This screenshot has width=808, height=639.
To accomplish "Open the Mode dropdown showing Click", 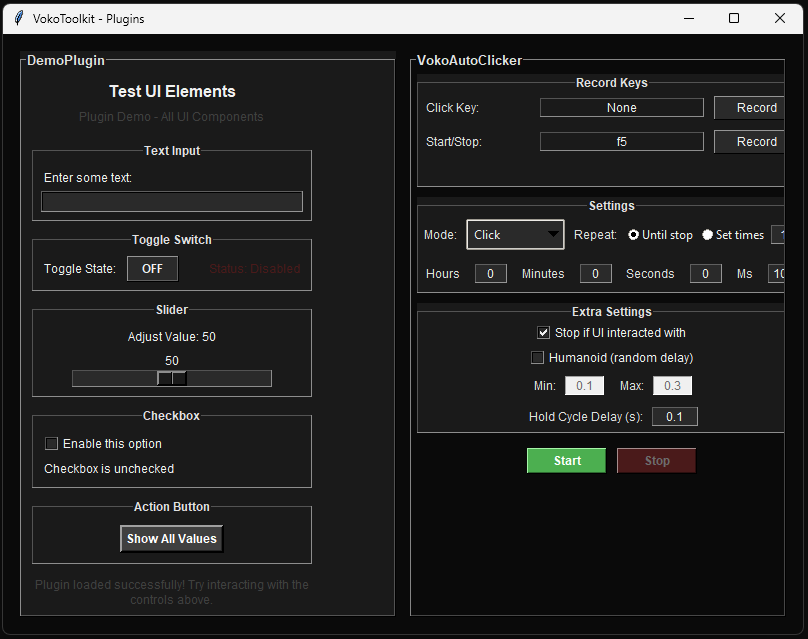I will [515, 234].
